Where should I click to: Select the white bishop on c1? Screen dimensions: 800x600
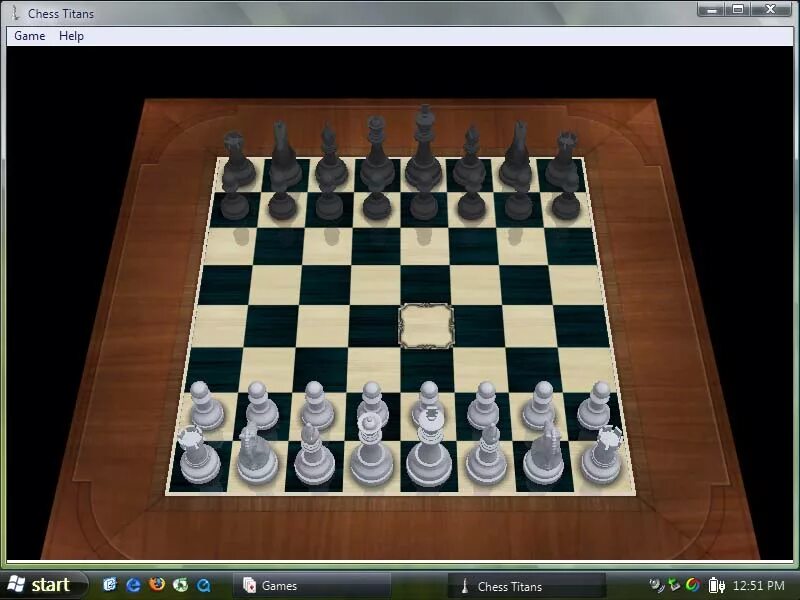tap(314, 454)
